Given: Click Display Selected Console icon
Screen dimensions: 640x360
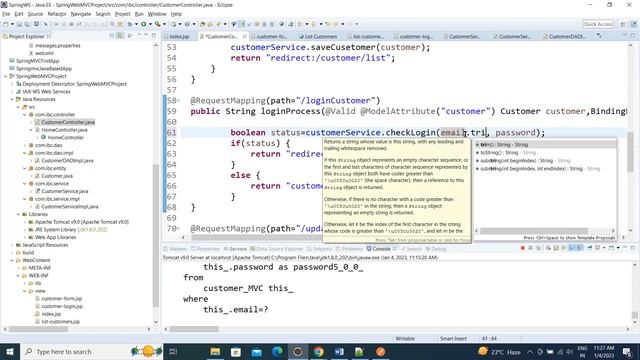Looking at the screenshot, I should pyautogui.click(x=597, y=248).
